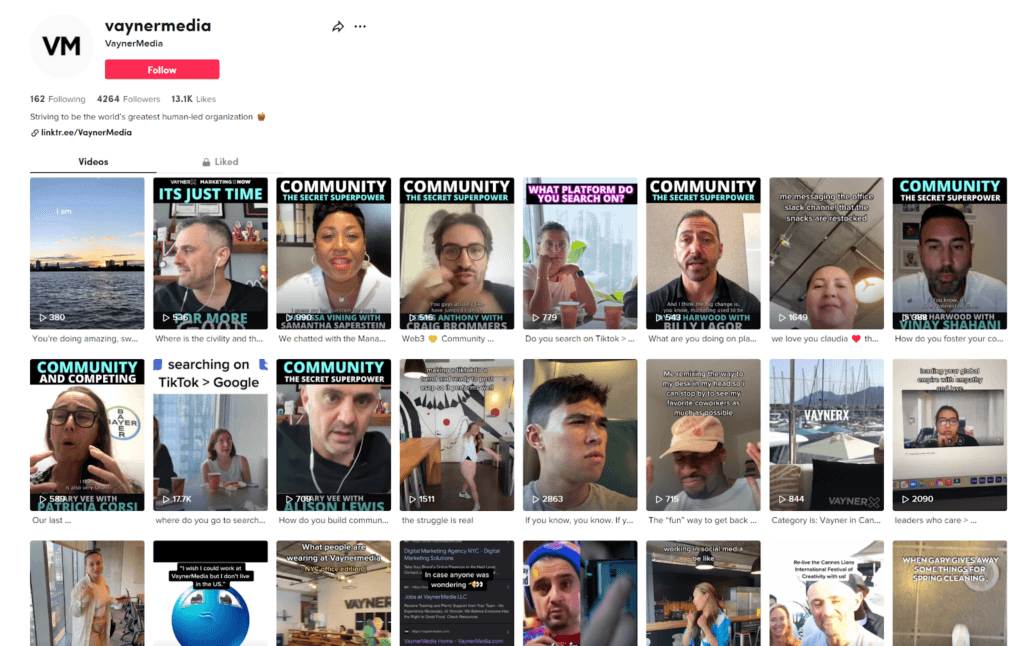The image size is (1024, 646).
Task: Click caption 'Do you search on Tiktok > ...'
Action: 579,339
